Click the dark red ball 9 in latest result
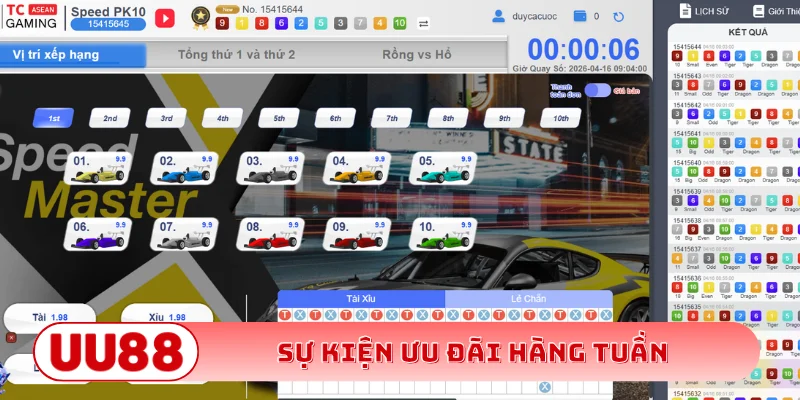 coord(221,23)
